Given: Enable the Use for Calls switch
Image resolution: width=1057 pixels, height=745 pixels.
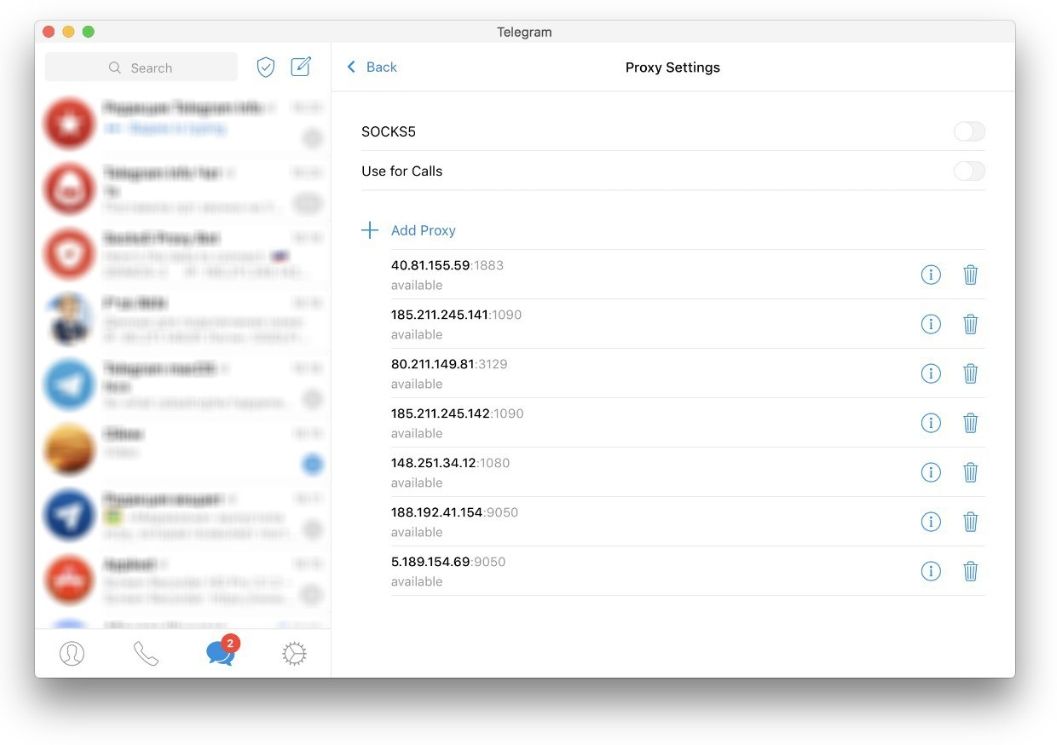Looking at the screenshot, I should click(969, 171).
